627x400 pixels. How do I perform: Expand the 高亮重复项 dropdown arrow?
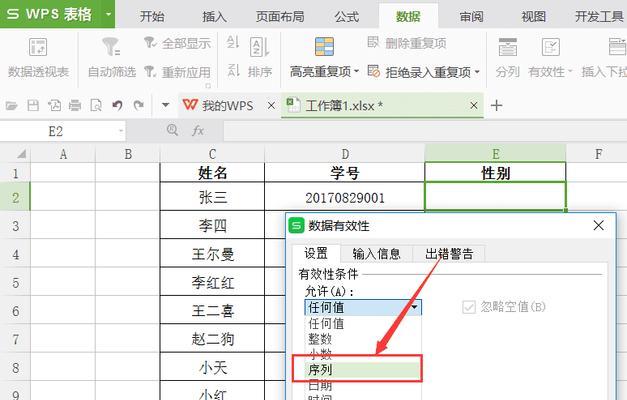[x=356, y=71]
